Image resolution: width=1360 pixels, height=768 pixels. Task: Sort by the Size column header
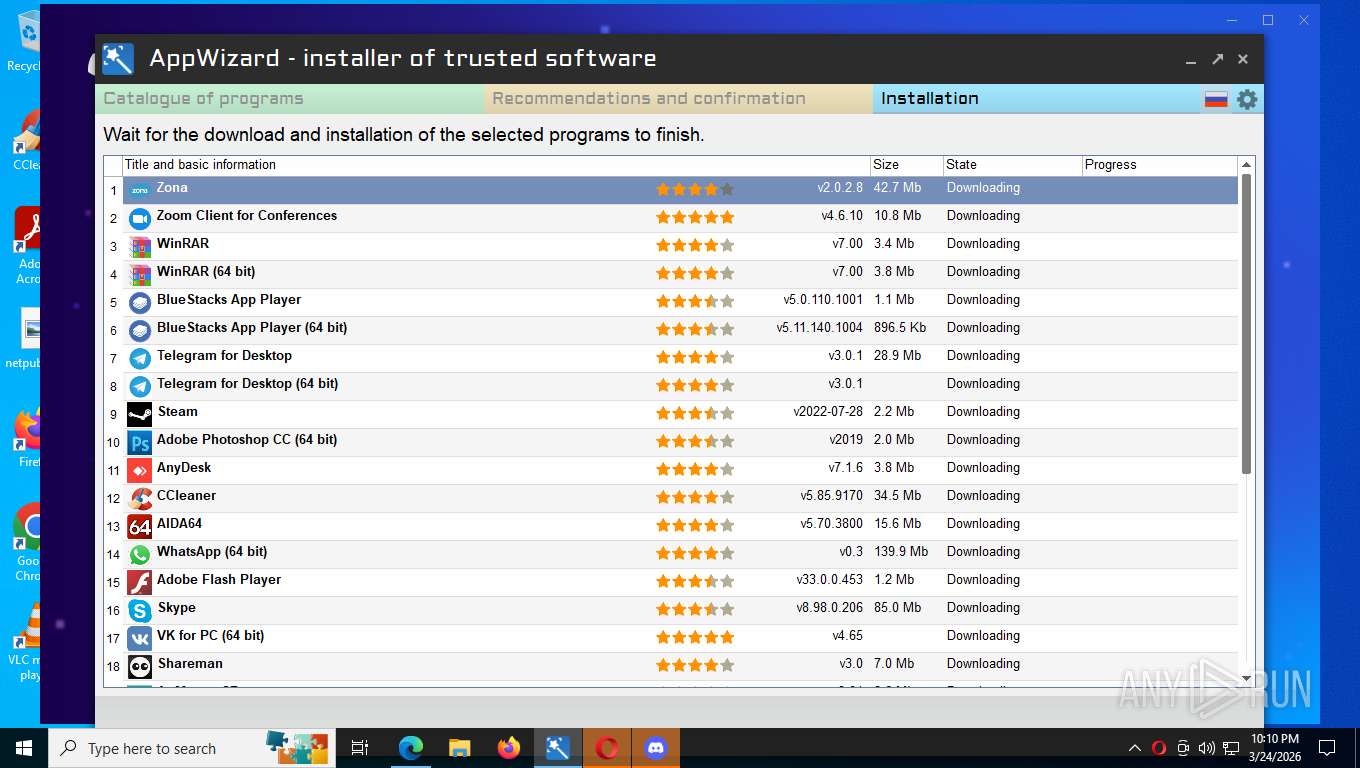tap(907, 165)
